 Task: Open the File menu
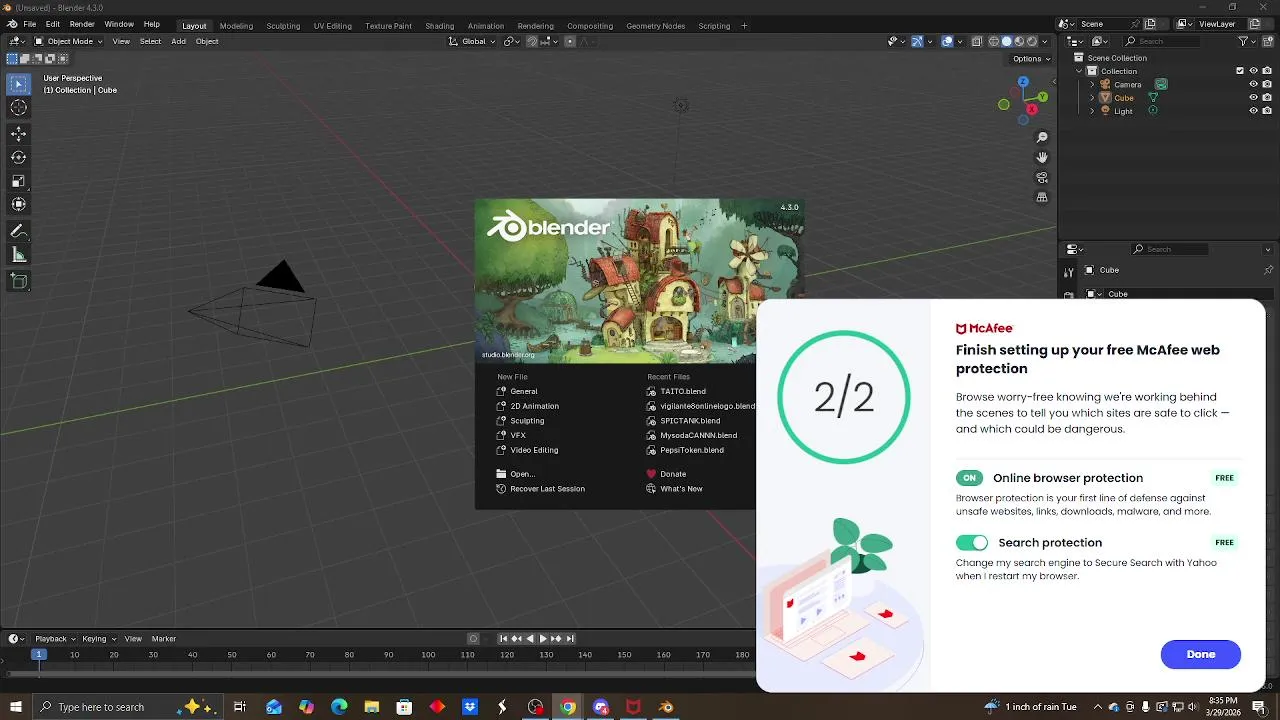pyautogui.click(x=29, y=24)
